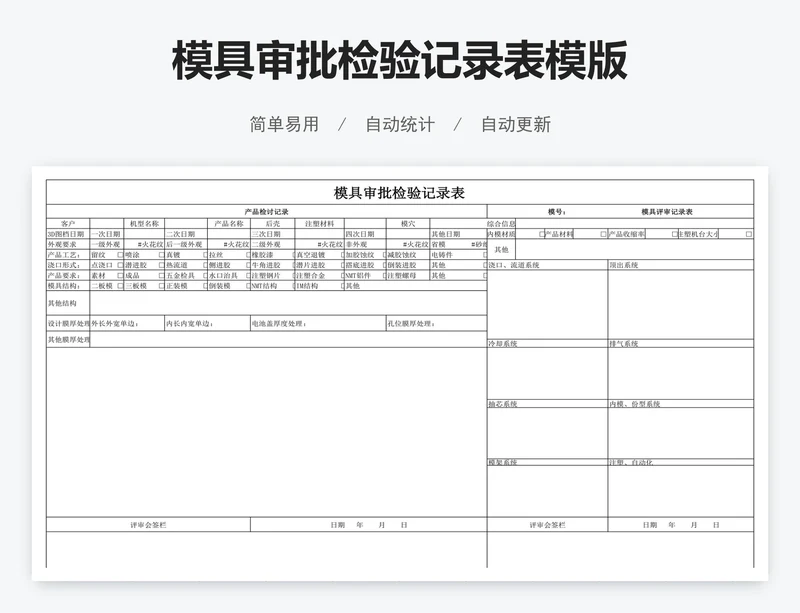Tick the 二板模 checkbox
The height and width of the screenshot is (613, 800).
coord(120,286)
